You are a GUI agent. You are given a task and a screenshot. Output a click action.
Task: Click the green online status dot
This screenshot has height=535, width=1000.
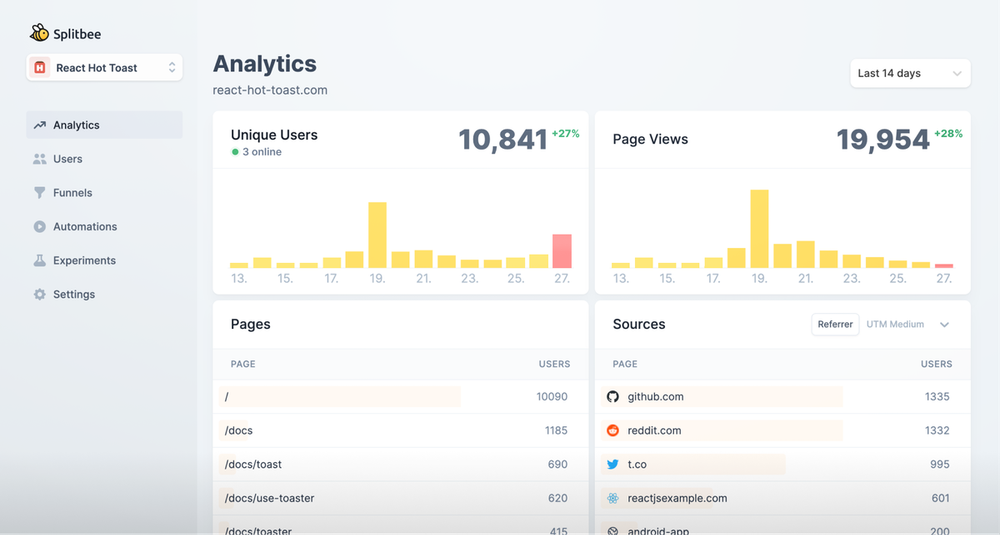235,152
